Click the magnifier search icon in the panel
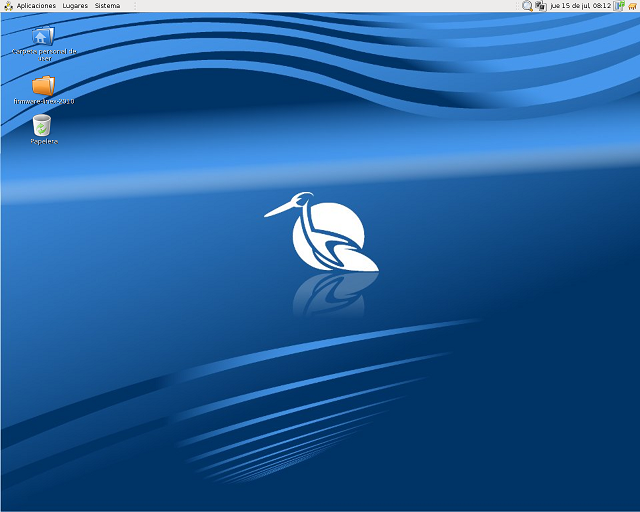This screenshot has height=512, width=640. pos(527,6)
